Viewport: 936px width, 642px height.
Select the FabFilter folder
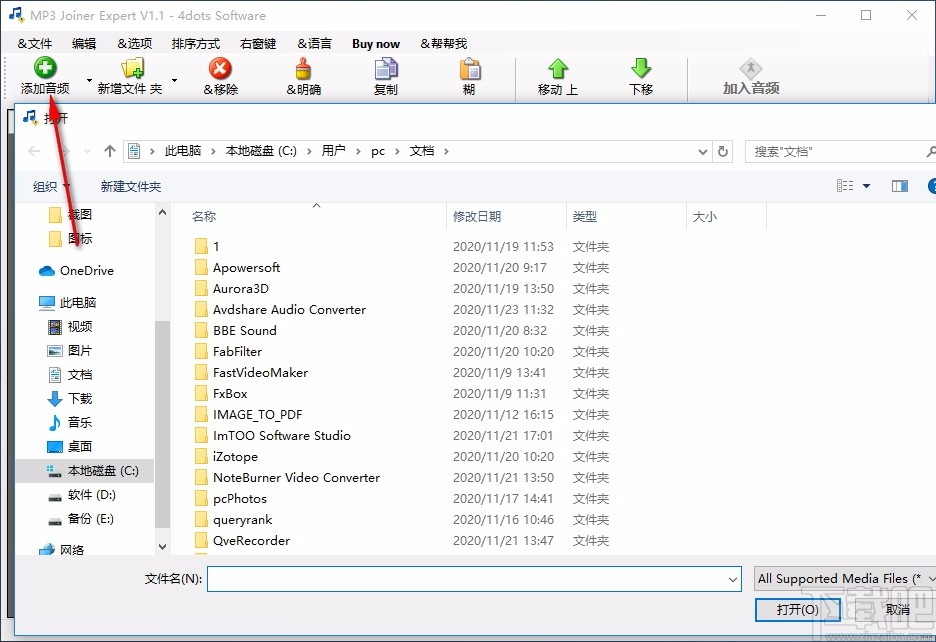229,351
